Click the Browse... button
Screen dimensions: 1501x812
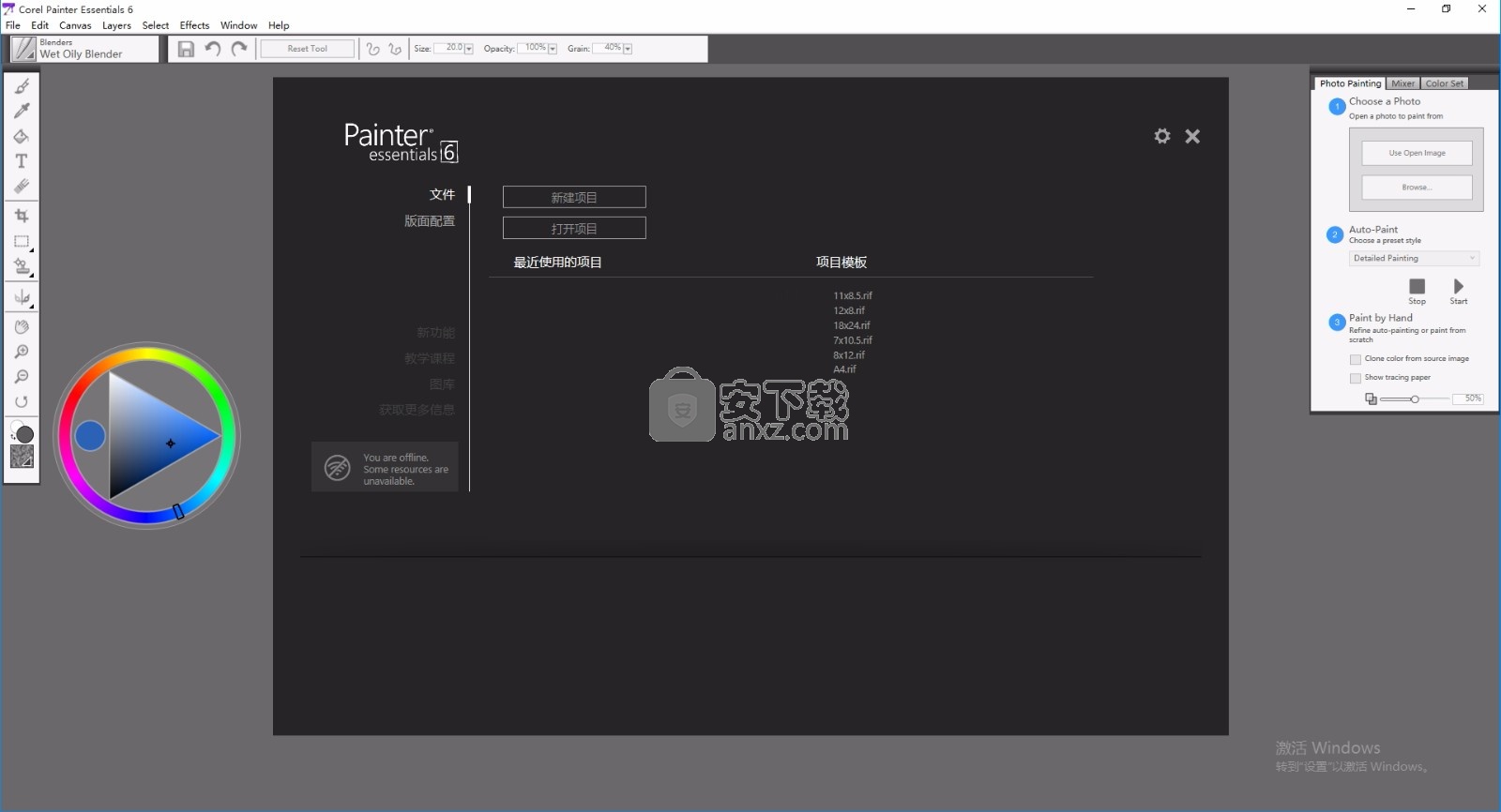(x=1417, y=188)
